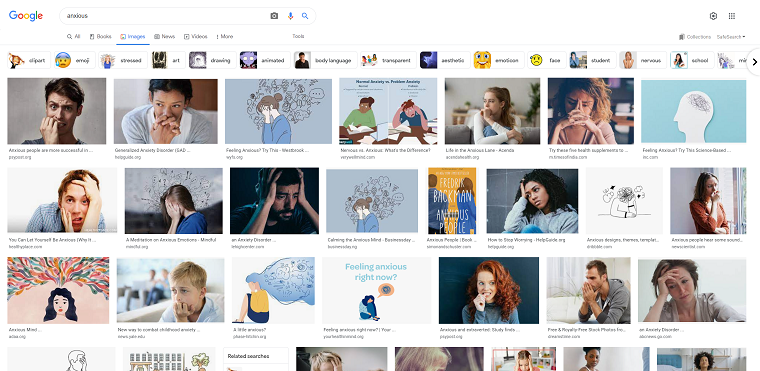This screenshot has height=371, width=760.
Task: Open the abcnews.go.com tired woman image
Action: pyautogui.click(x=692, y=290)
